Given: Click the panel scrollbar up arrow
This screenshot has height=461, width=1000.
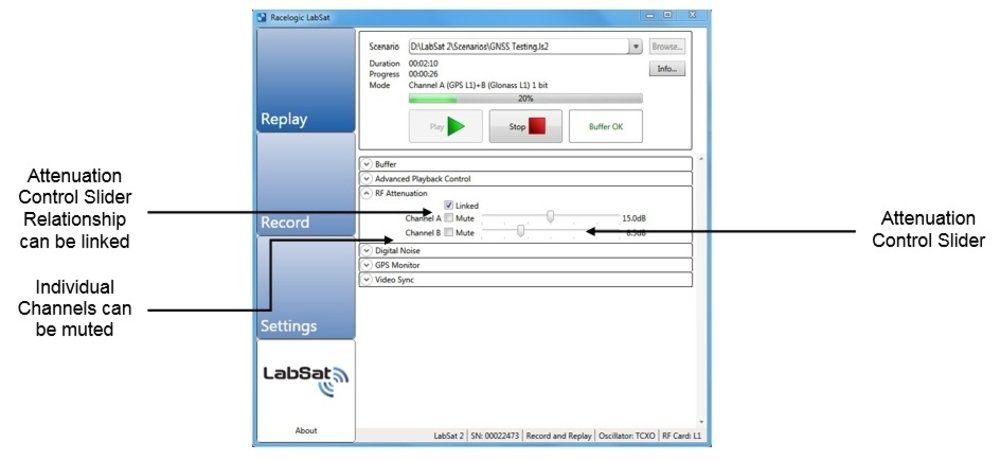Looking at the screenshot, I should [701, 159].
